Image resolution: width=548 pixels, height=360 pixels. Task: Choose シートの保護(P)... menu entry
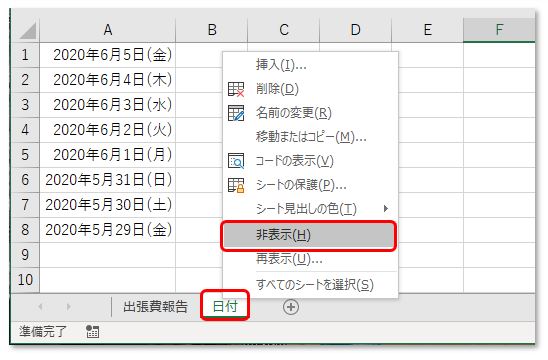click(310, 185)
